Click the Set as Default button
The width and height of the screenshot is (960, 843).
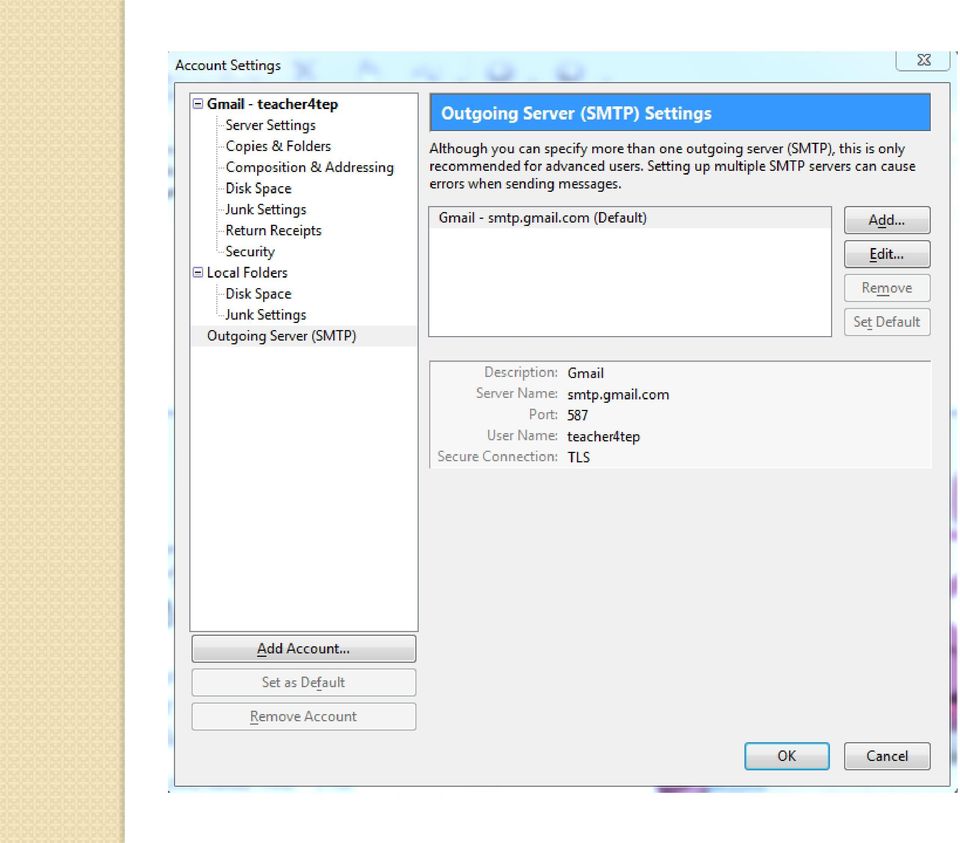pyautogui.click(x=303, y=682)
